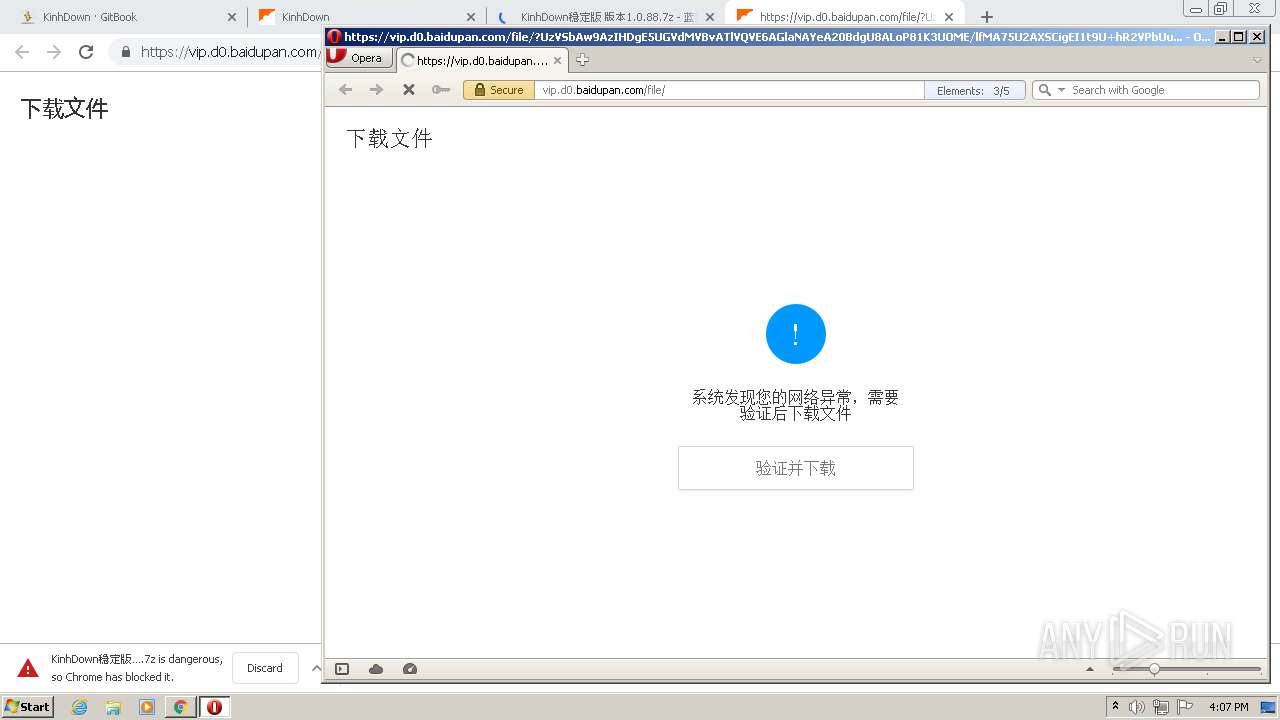The image size is (1280, 720).
Task: Discard the blocked KinhDown download
Action: click(x=265, y=668)
